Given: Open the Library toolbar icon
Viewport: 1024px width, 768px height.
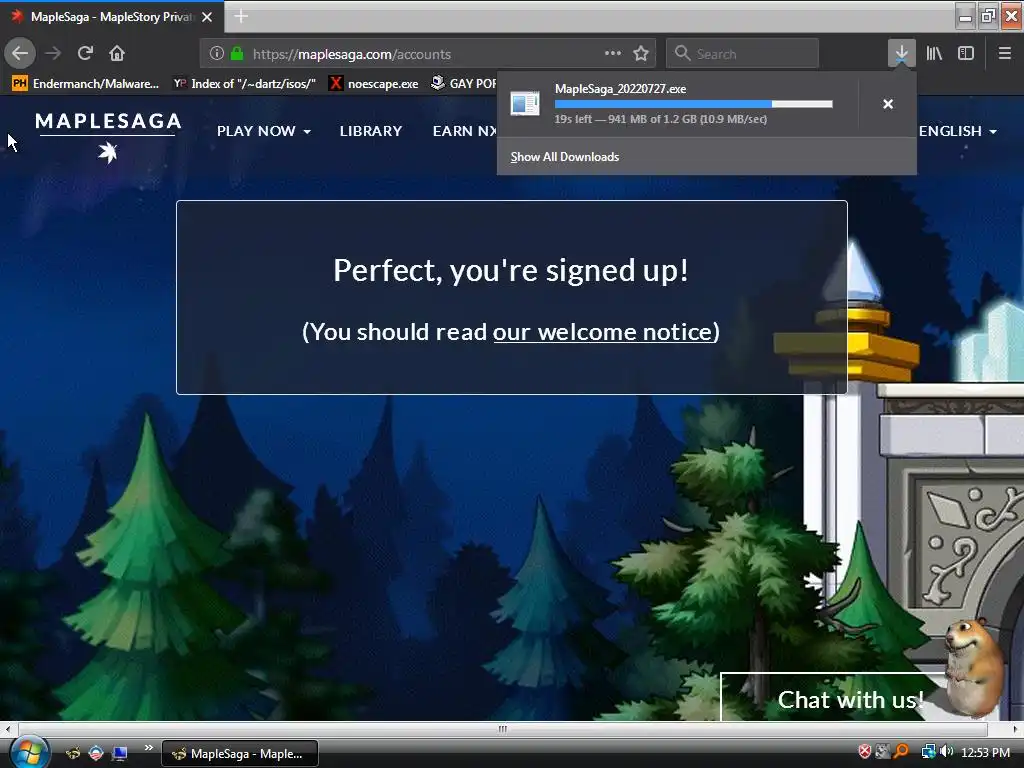Looking at the screenshot, I should coord(934,53).
